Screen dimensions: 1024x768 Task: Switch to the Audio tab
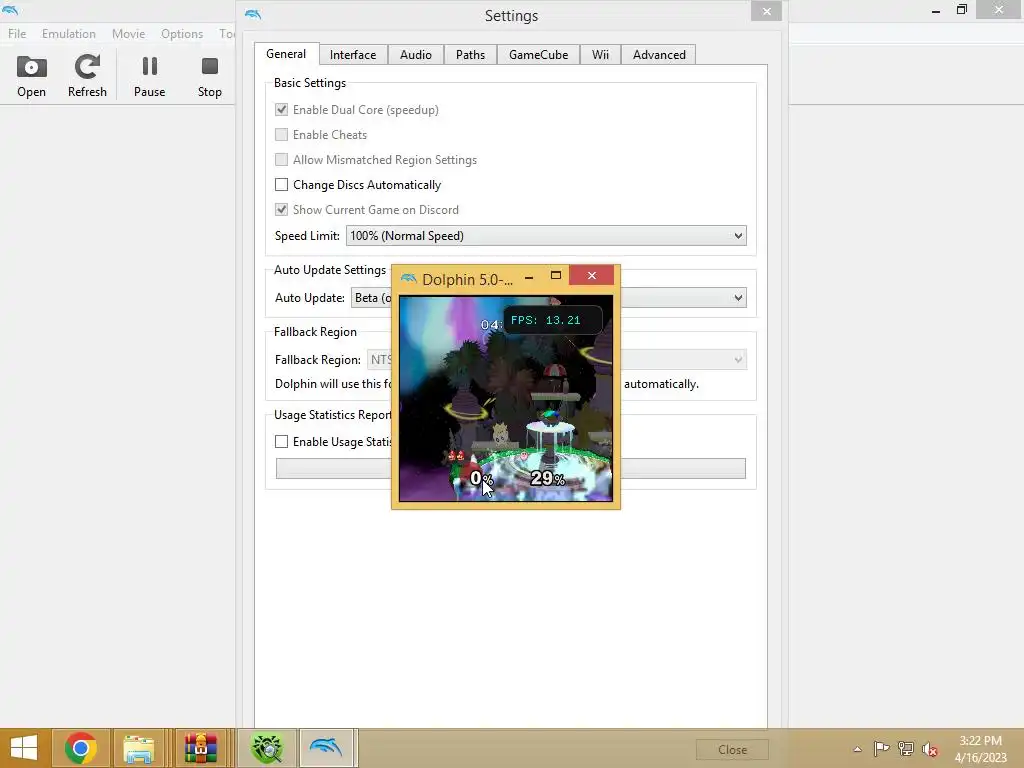coord(415,55)
